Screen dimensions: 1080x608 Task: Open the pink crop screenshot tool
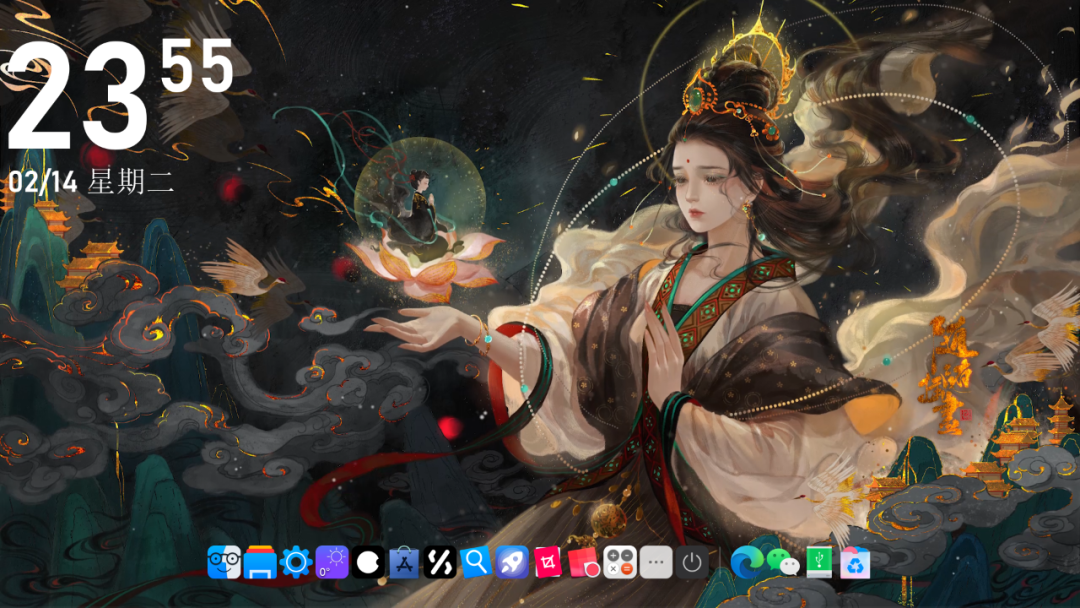(x=548, y=562)
